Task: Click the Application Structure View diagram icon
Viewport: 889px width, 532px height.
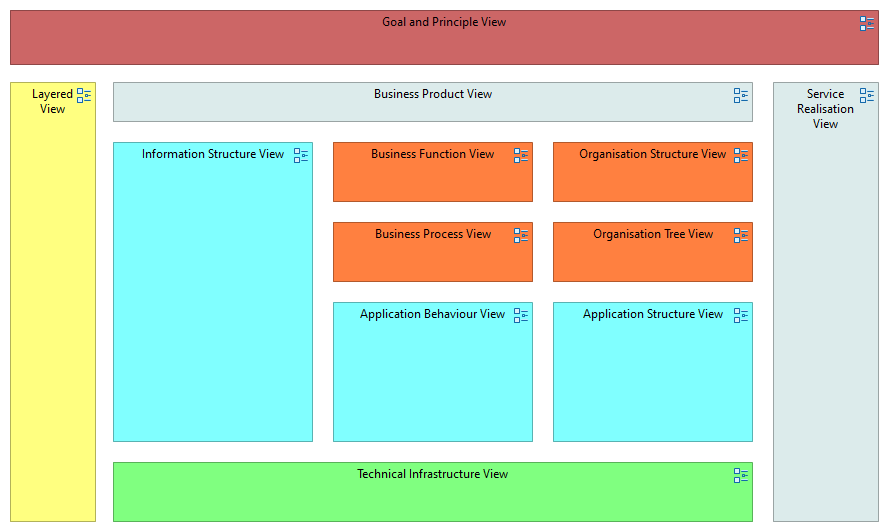Action: tap(741, 316)
